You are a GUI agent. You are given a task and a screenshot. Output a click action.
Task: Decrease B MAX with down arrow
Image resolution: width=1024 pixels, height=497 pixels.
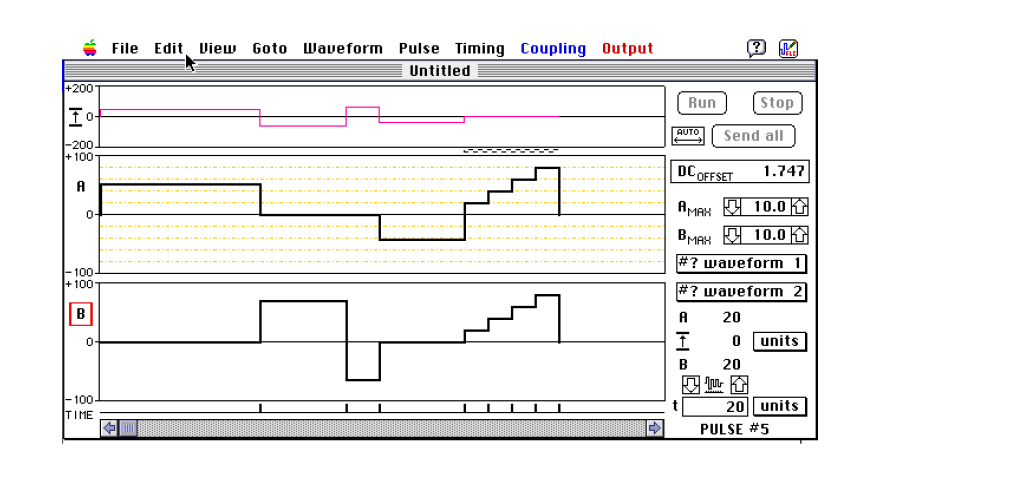pyautogui.click(x=732, y=235)
